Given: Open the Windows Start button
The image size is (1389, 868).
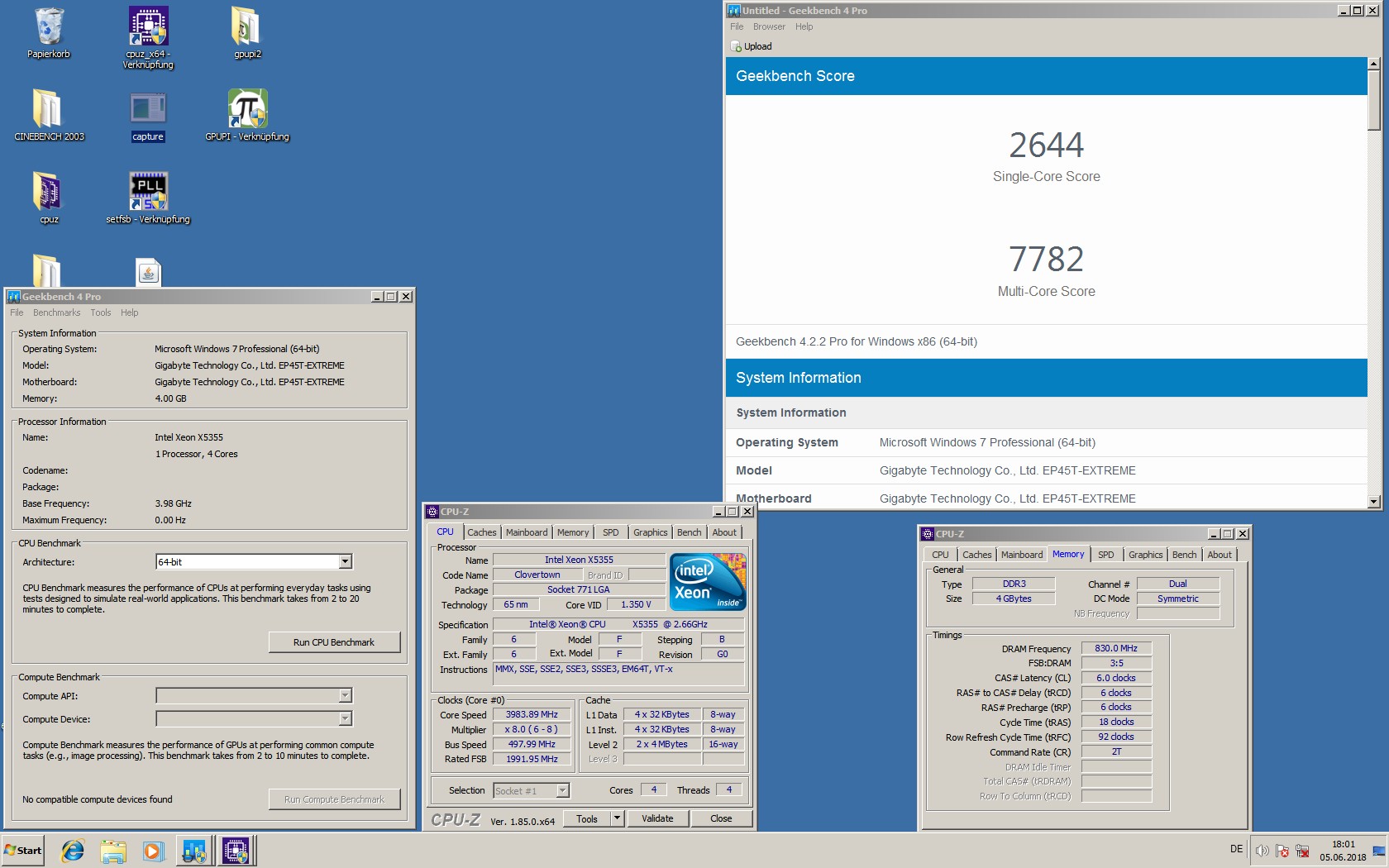Looking at the screenshot, I should pos(23,851).
